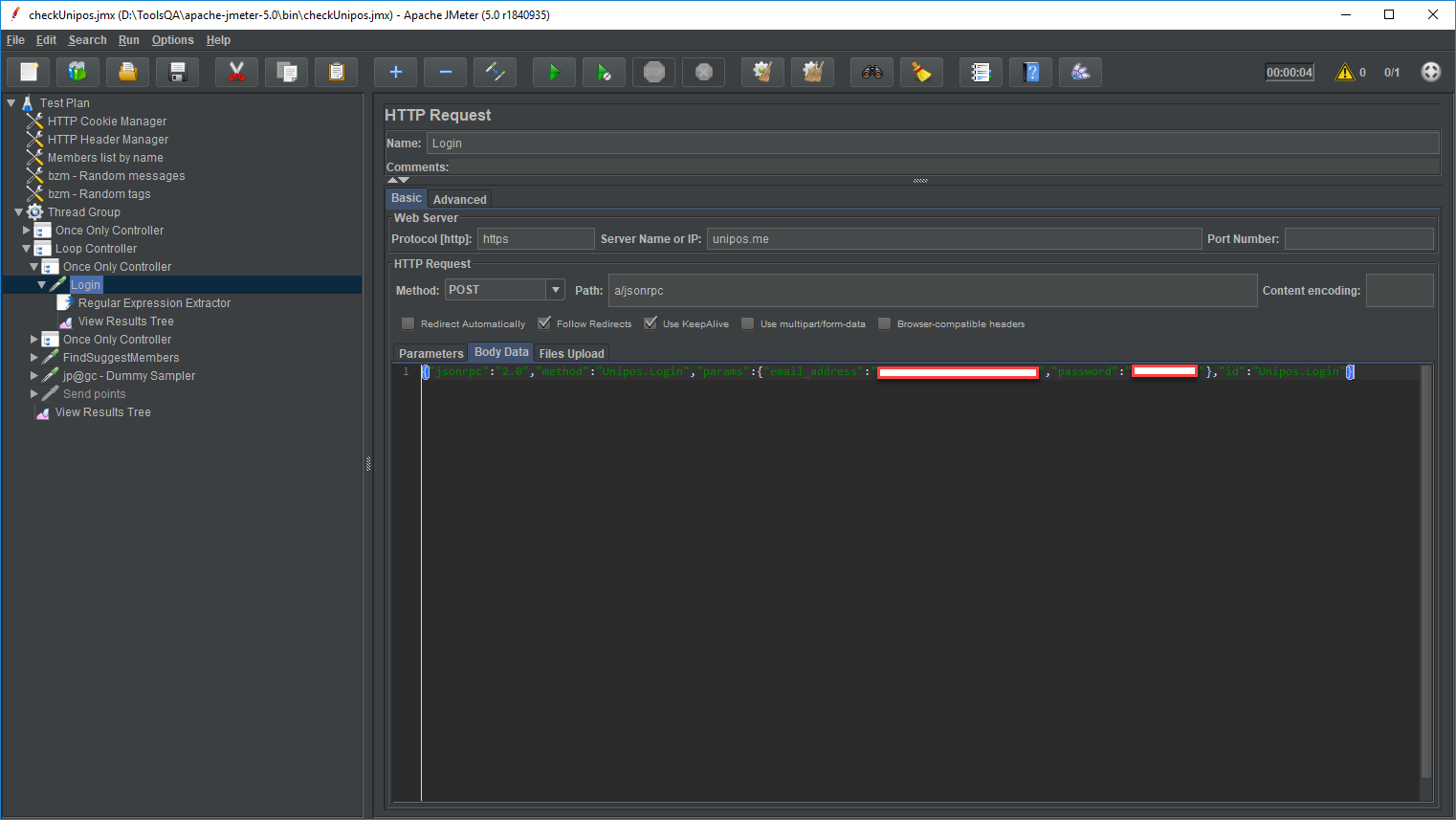Click the Cut scissors toolbar icon
Image resolution: width=1456 pixels, height=820 pixels.
[236, 73]
